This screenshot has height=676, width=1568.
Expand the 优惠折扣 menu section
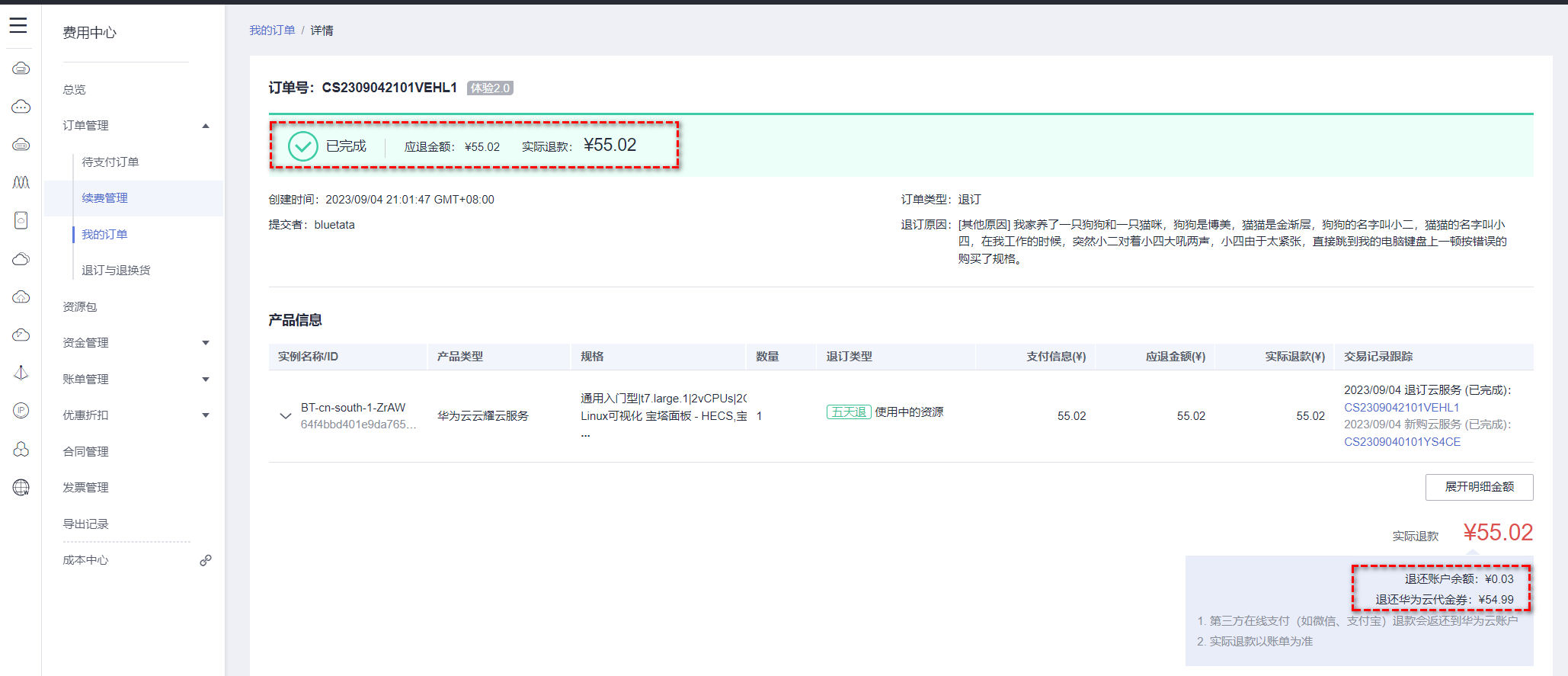[206, 415]
